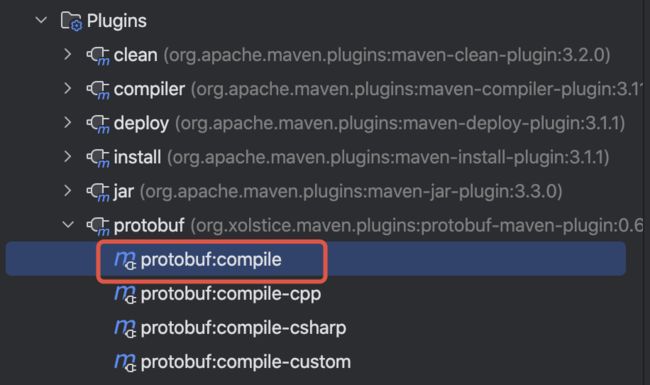This screenshot has height=385, width=650.
Task: Click the protobuf:compile goal icon
Action: point(125,260)
